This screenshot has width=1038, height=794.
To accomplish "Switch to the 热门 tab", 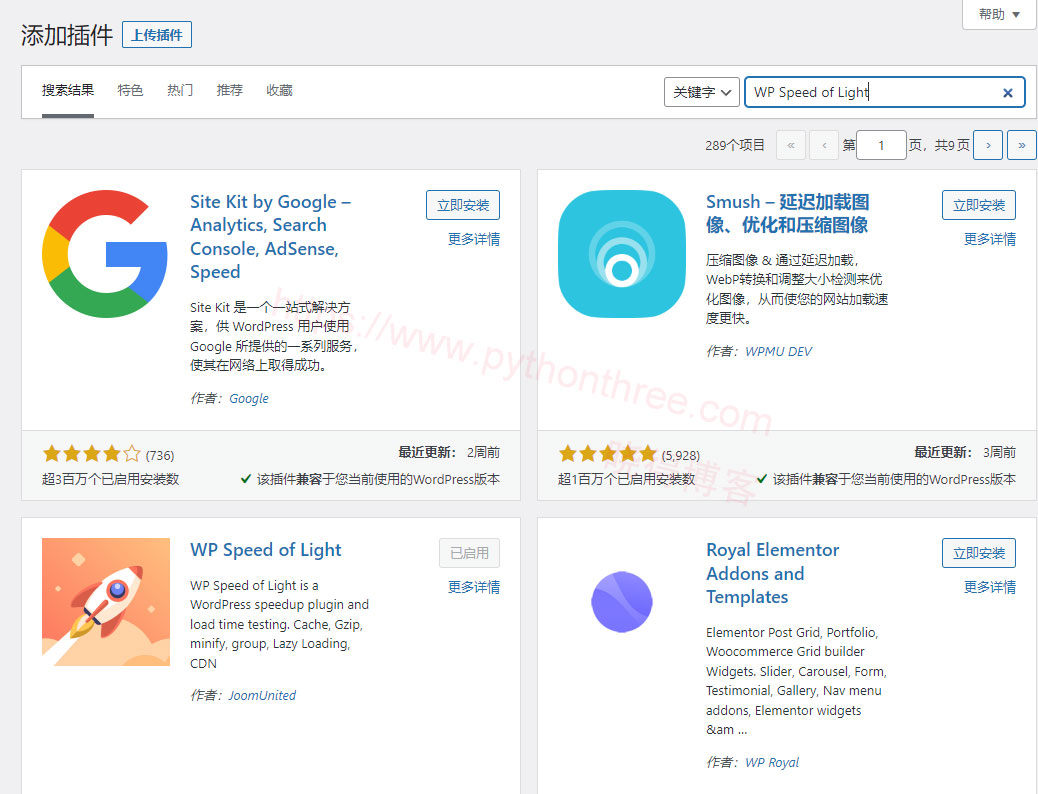I will click(180, 91).
